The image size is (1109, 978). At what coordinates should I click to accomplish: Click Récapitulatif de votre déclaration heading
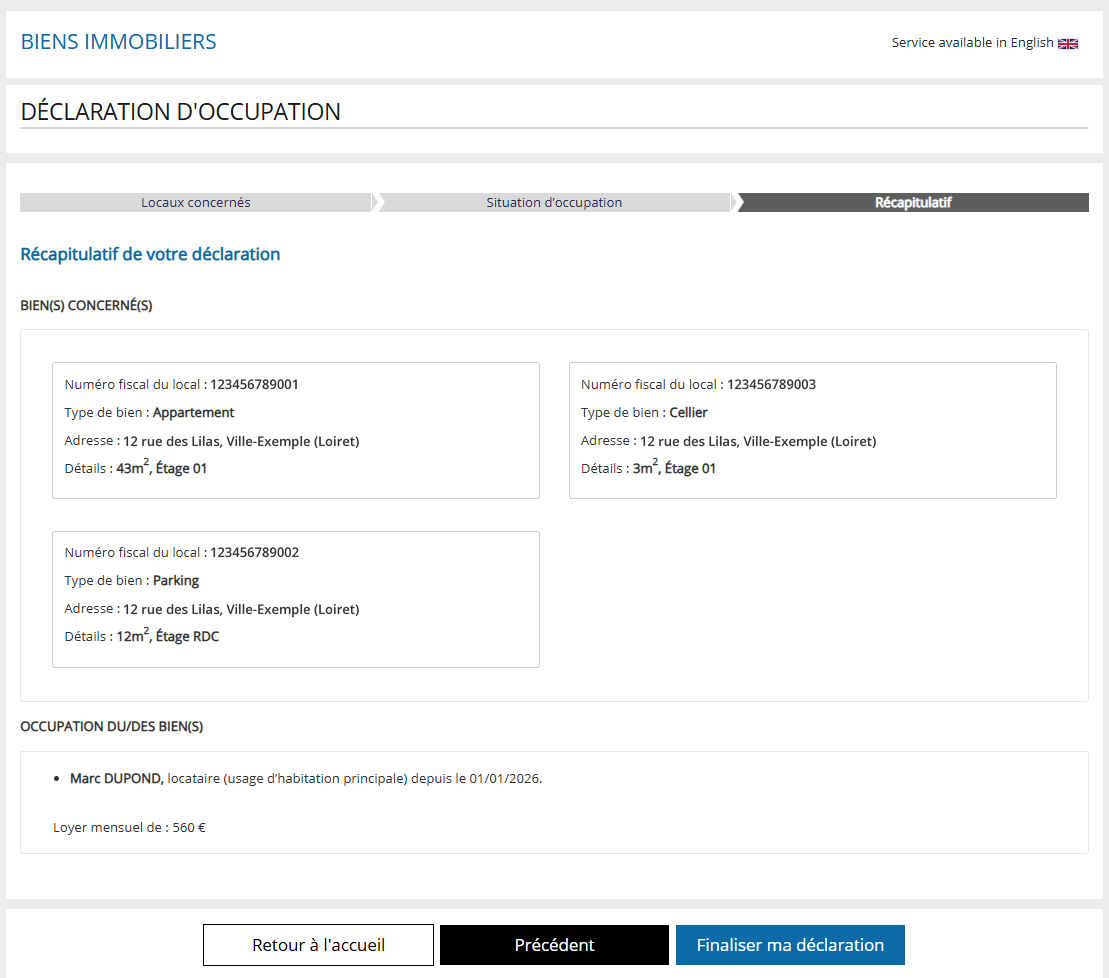150,255
